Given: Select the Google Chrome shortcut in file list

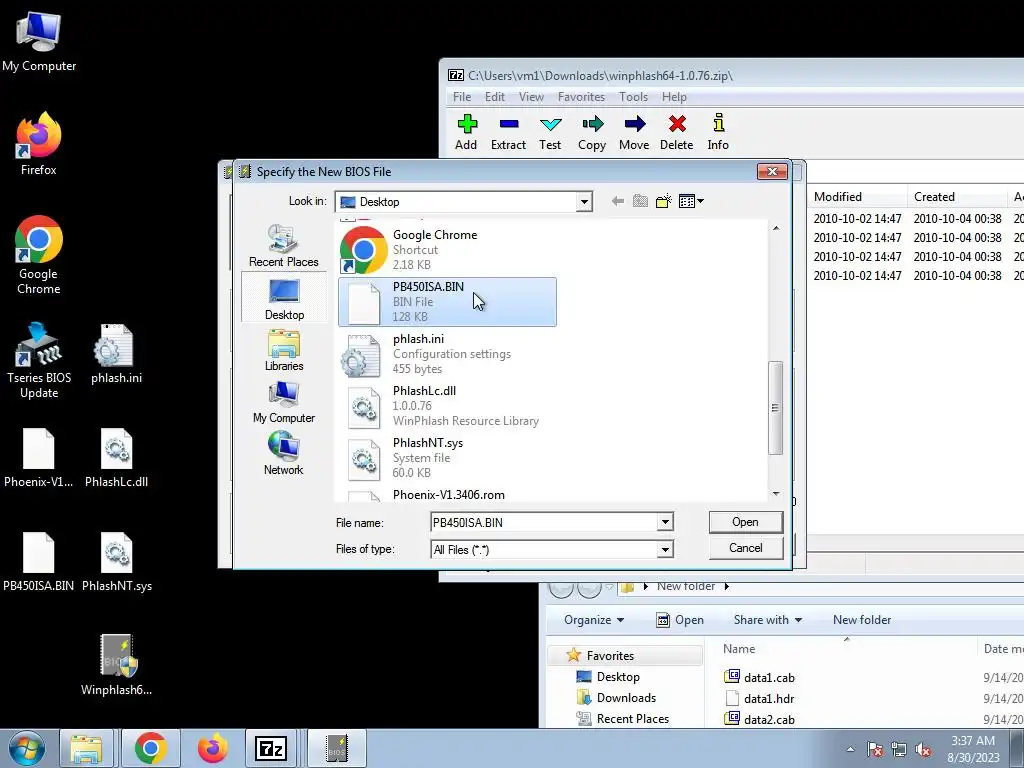Looking at the screenshot, I should [447, 249].
